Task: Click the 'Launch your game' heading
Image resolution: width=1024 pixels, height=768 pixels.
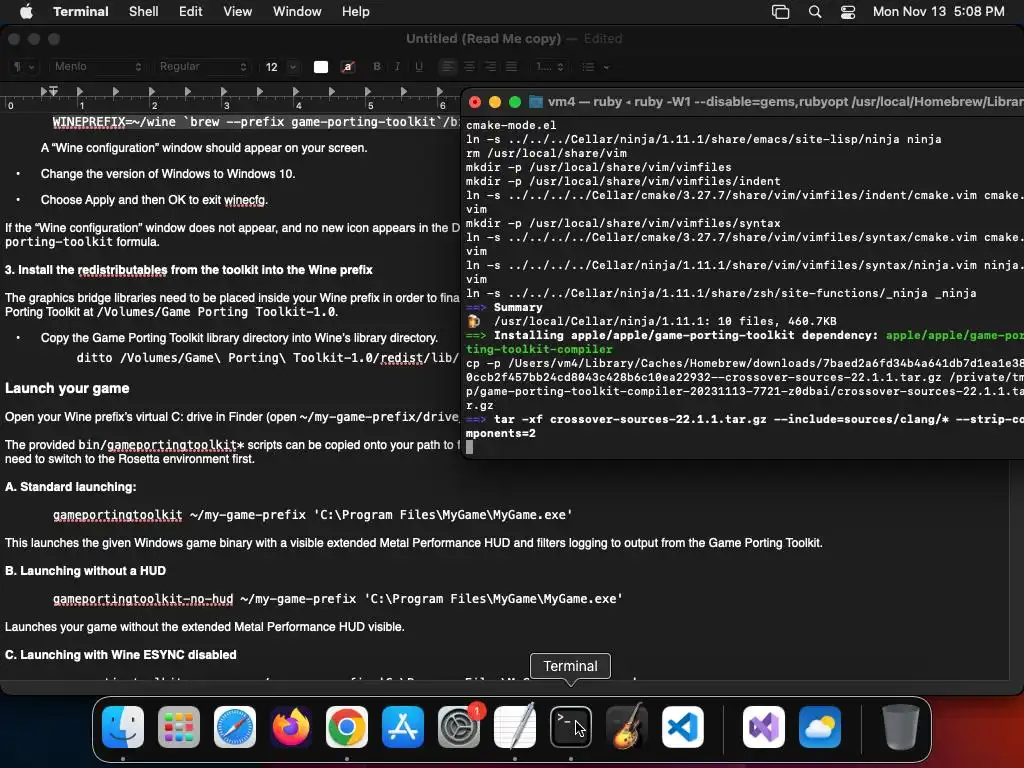Action: point(67,388)
